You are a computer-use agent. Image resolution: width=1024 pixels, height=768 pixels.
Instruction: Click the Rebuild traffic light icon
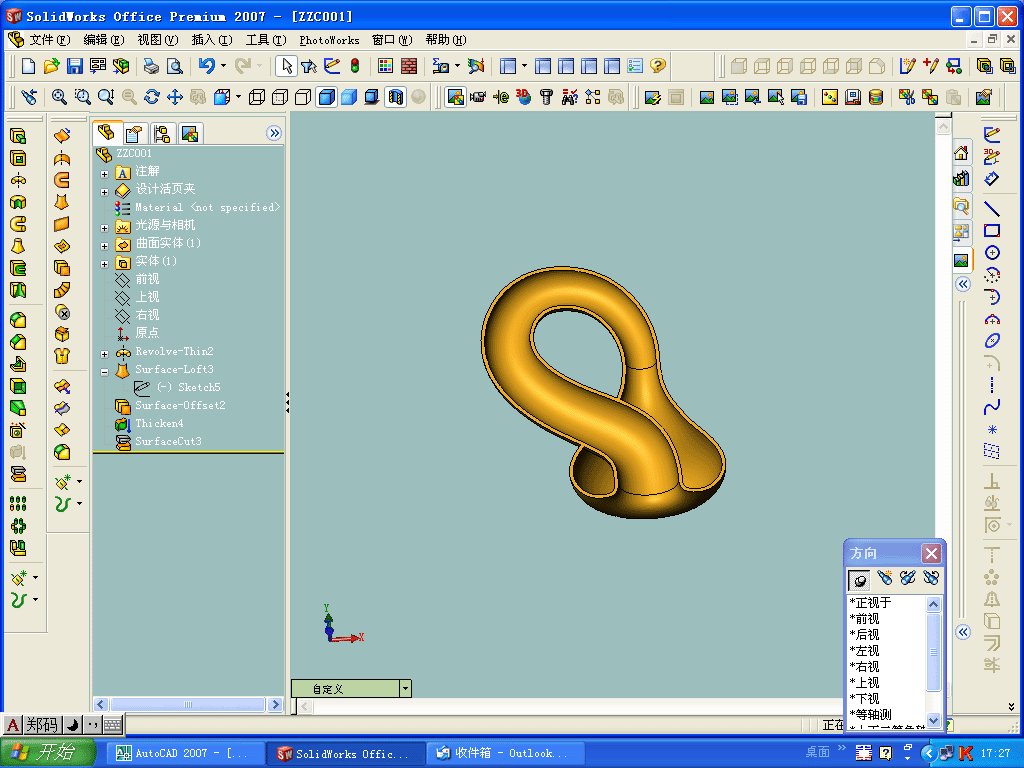click(x=355, y=66)
